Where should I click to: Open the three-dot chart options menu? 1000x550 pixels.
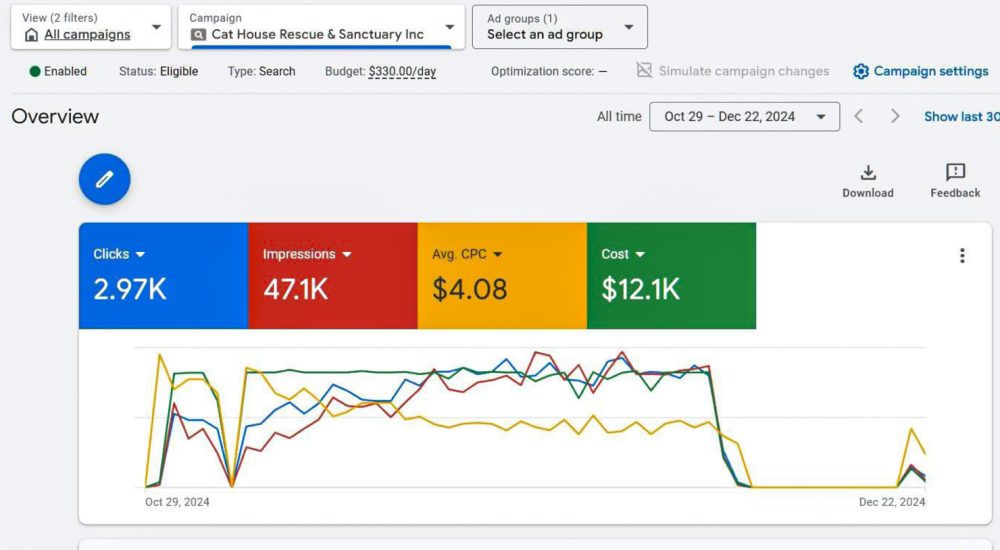tap(962, 256)
